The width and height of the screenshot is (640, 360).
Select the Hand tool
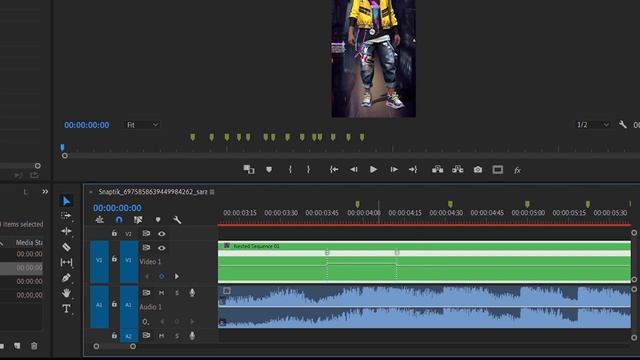coord(66,293)
